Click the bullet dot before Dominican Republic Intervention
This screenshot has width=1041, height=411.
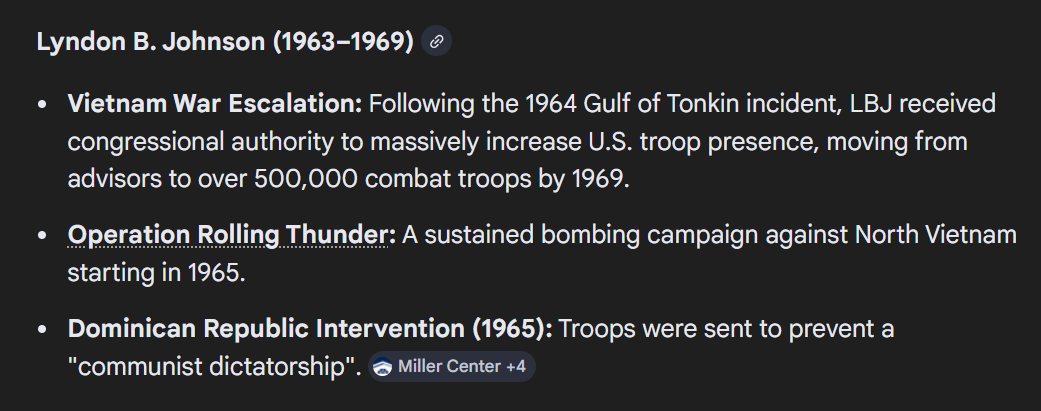(x=42, y=330)
